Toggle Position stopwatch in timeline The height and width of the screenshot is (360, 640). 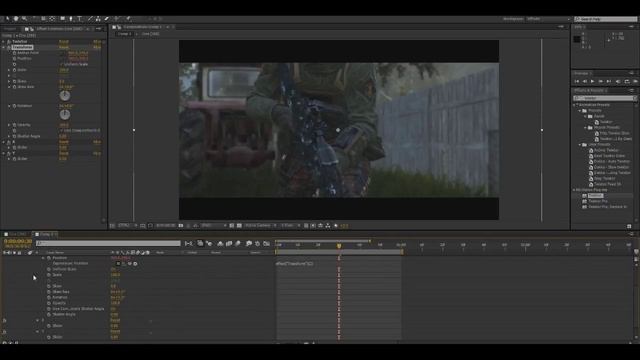[49, 258]
